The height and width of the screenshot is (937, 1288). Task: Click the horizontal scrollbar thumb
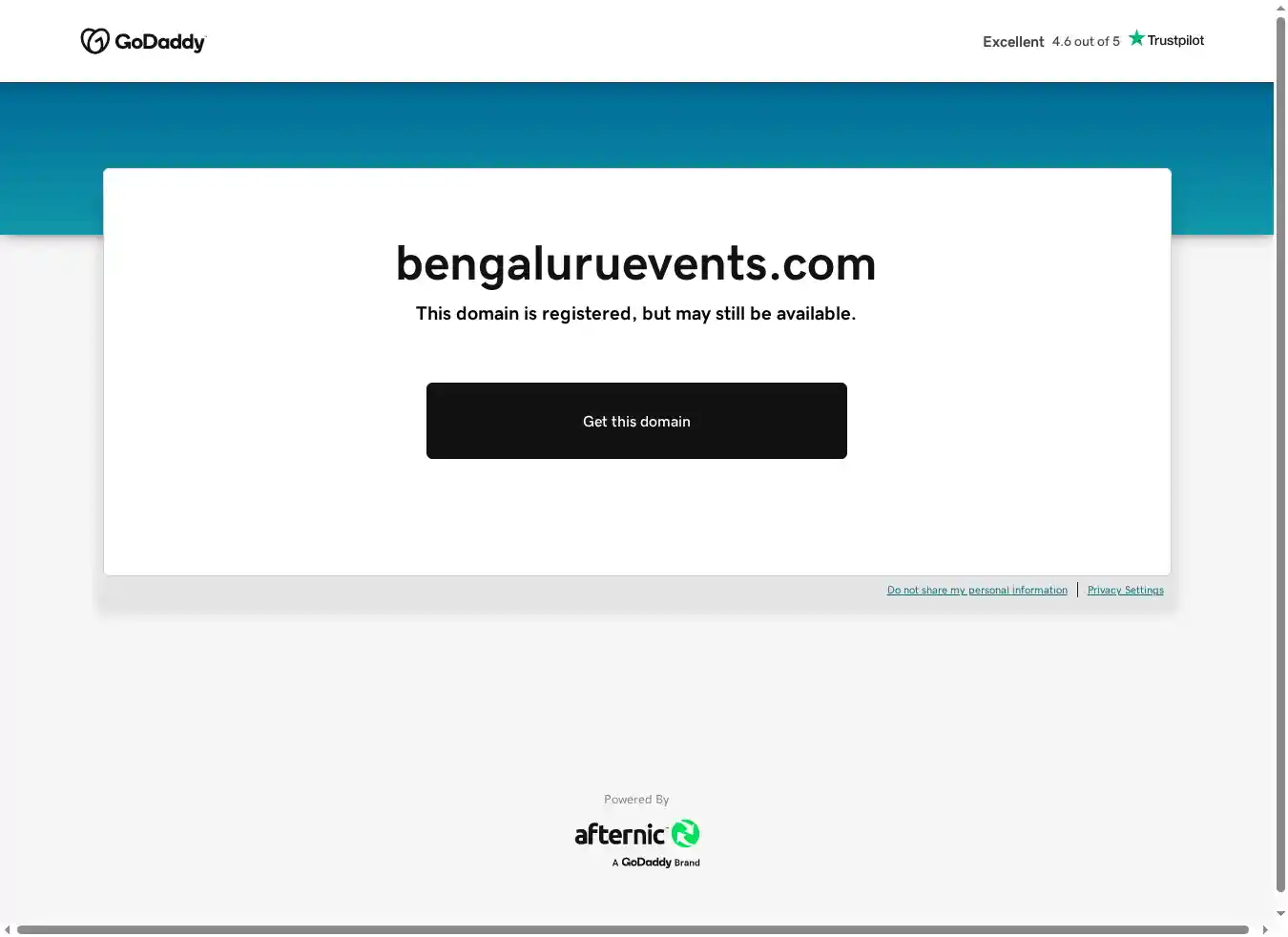(633, 929)
